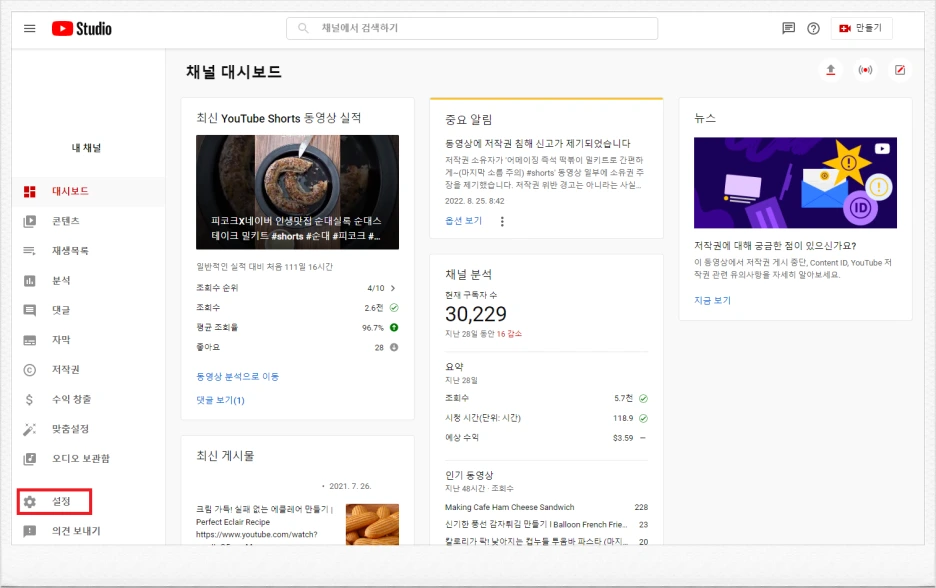Click the subscriber count 30,229
Viewport: 936px width, 588px height.
[x=476, y=314]
